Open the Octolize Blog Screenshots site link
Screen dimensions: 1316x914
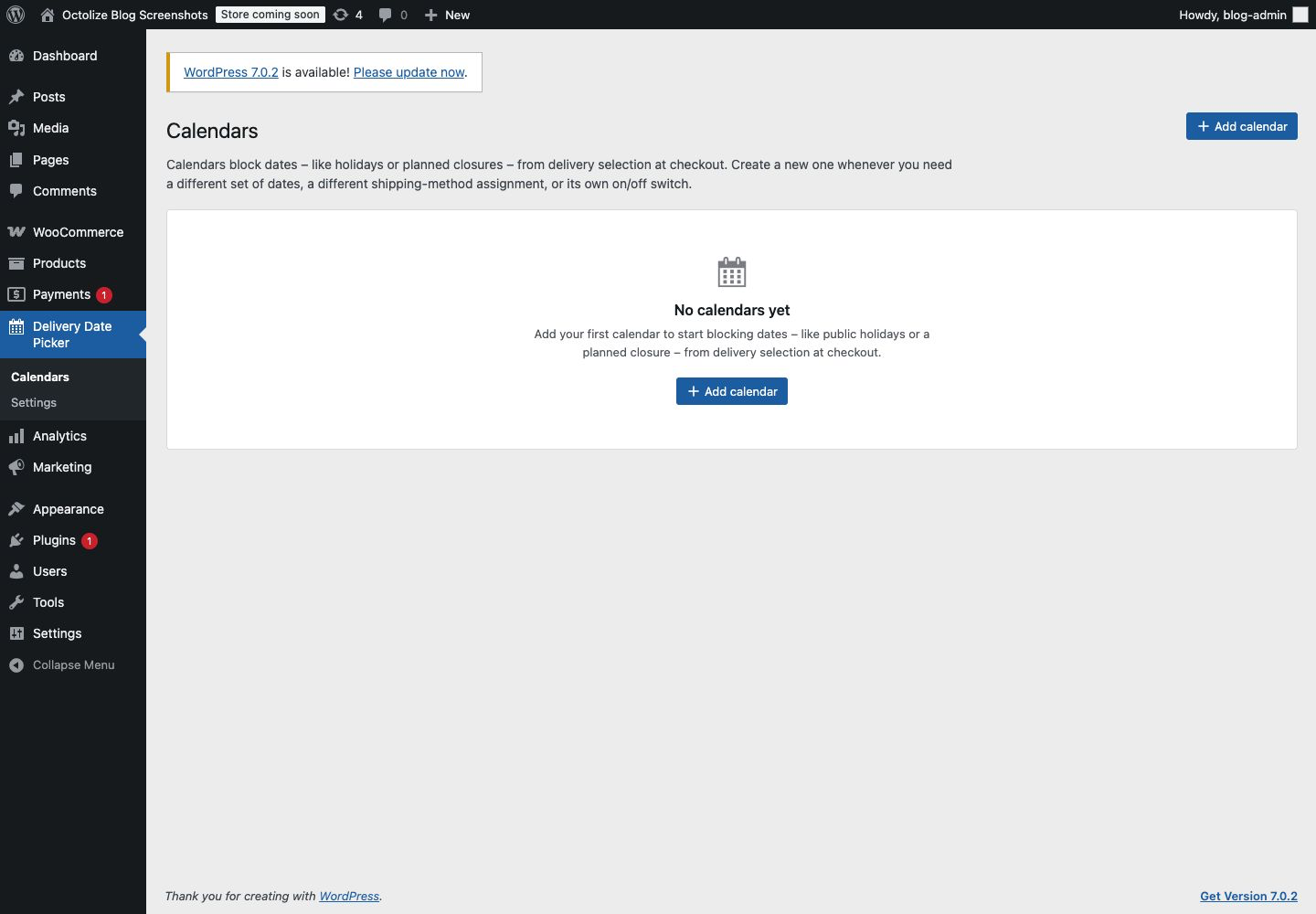(135, 15)
